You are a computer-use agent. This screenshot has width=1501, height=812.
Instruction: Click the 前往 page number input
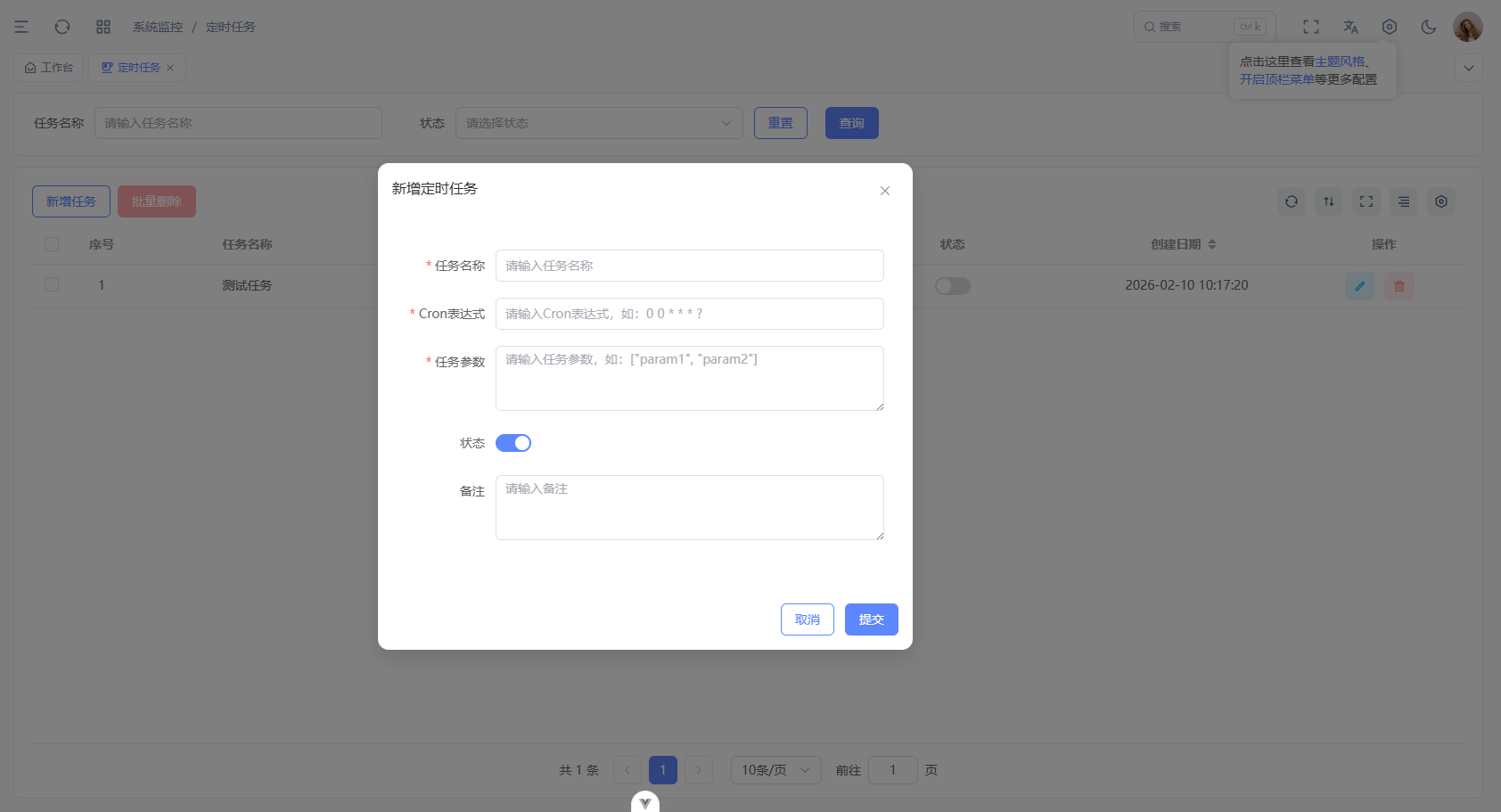[x=893, y=770]
